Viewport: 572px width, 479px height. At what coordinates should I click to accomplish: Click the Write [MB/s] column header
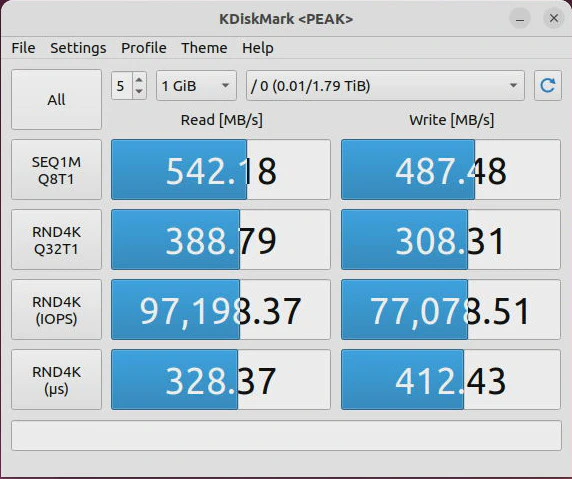point(452,120)
